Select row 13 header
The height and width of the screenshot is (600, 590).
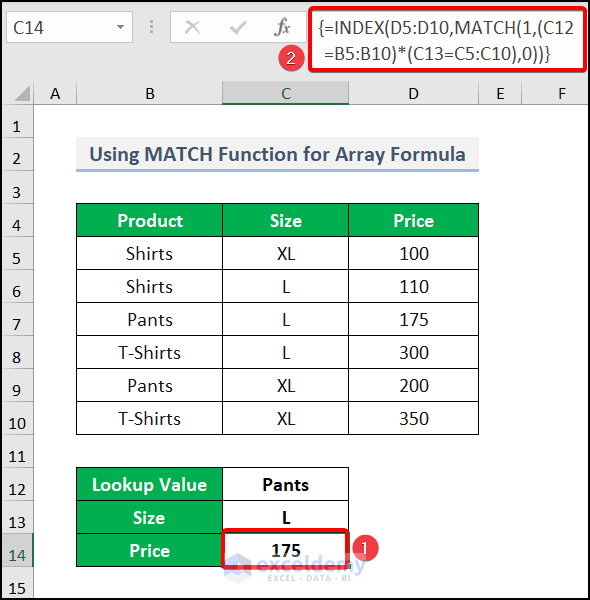click(x=18, y=517)
